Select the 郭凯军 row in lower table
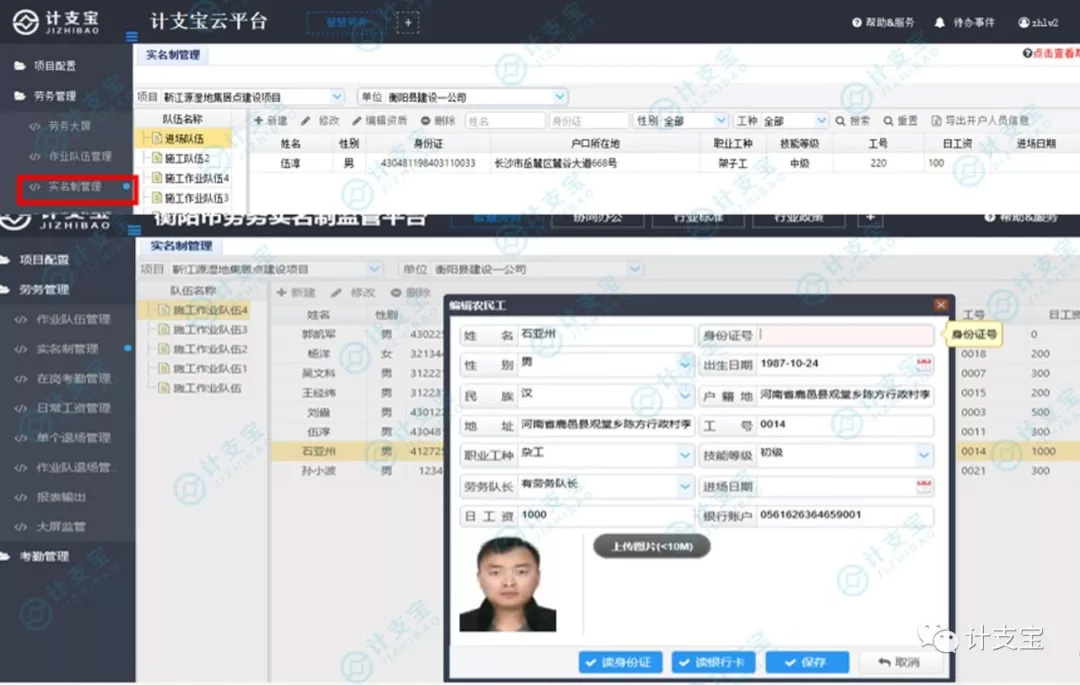This screenshot has width=1080, height=685. (358, 335)
